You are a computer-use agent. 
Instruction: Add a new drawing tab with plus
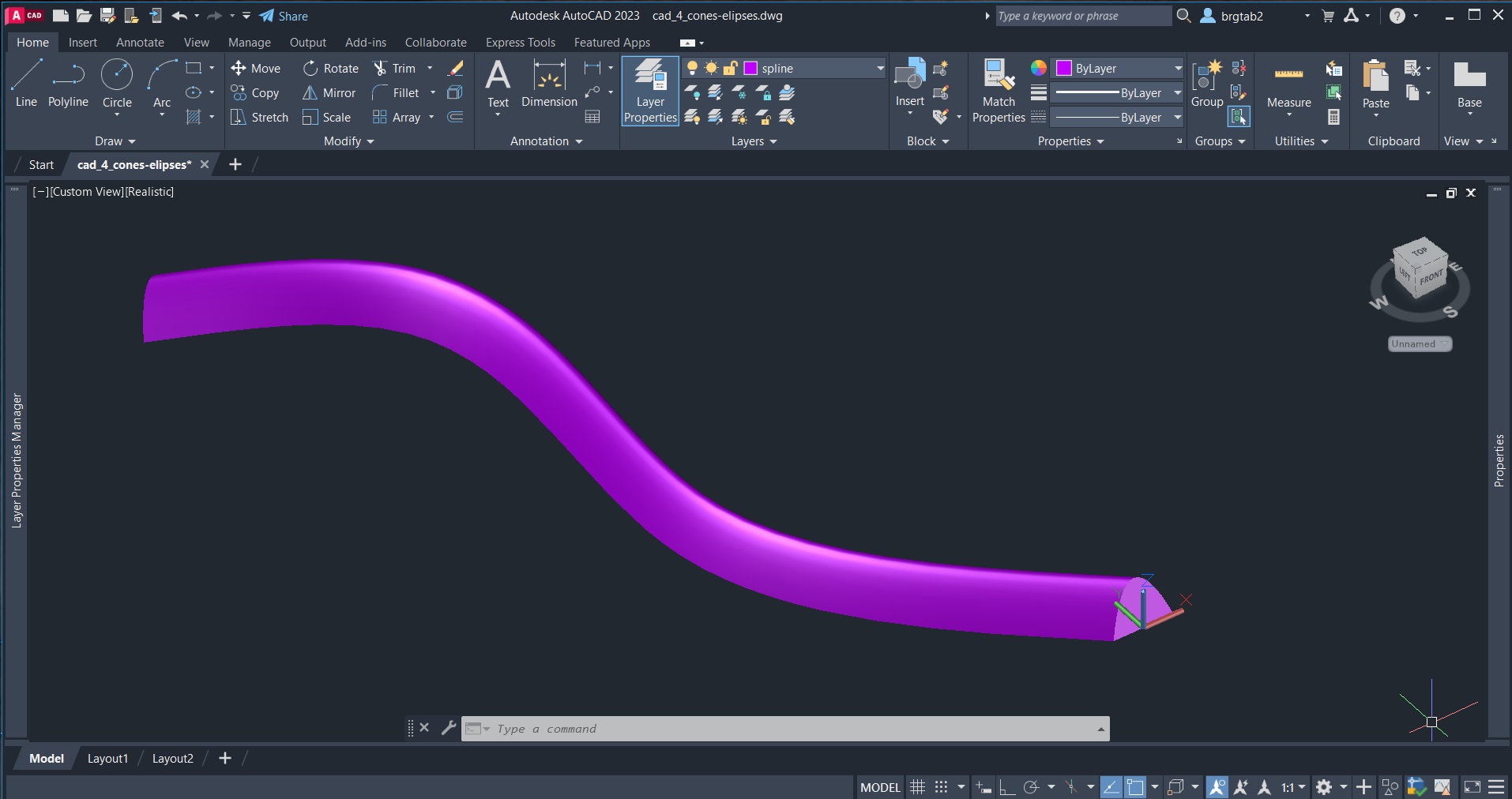point(235,164)
